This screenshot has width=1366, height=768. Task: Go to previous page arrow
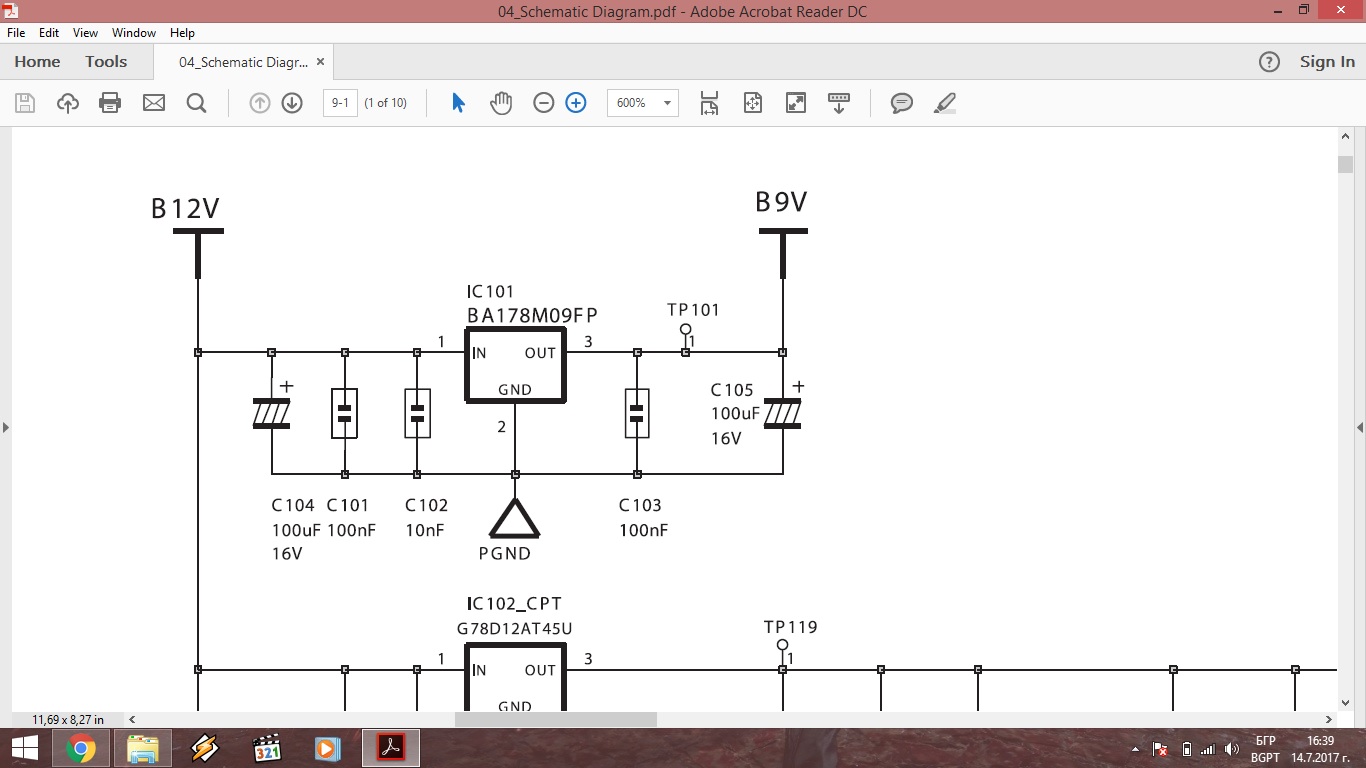click(260, 103)
